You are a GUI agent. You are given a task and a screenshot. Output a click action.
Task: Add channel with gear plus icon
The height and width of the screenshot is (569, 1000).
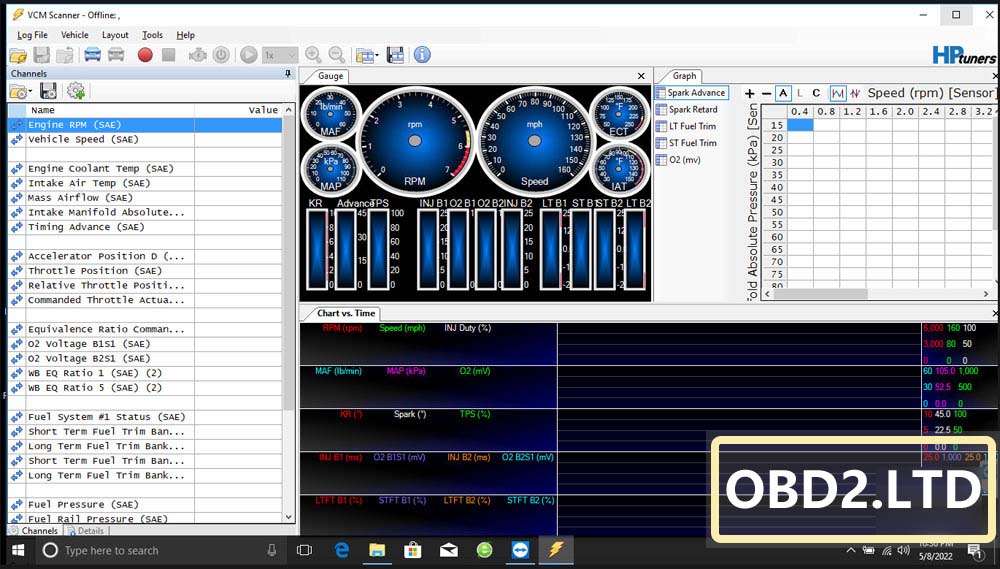click(76, 91)
